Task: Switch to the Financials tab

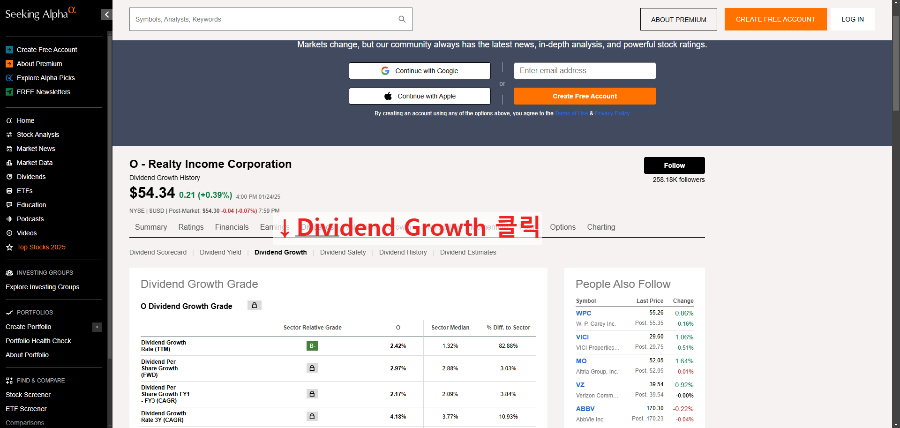Action: (232, 227)
